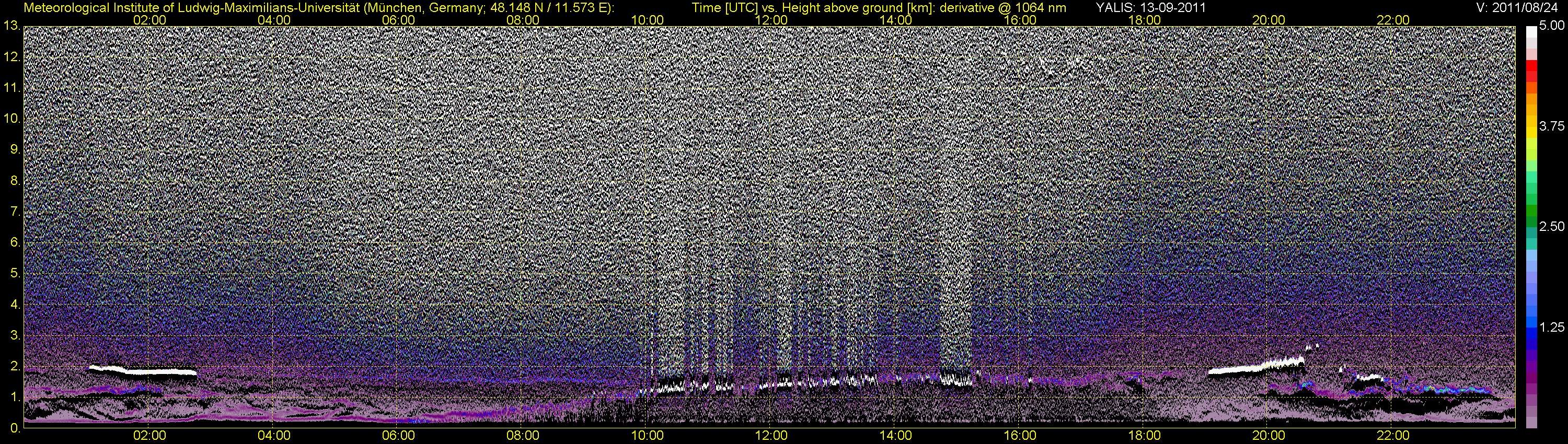Screen dimensions: 1568x444
Task: Click the 11 km height axis label
Action: click(11, 88)
